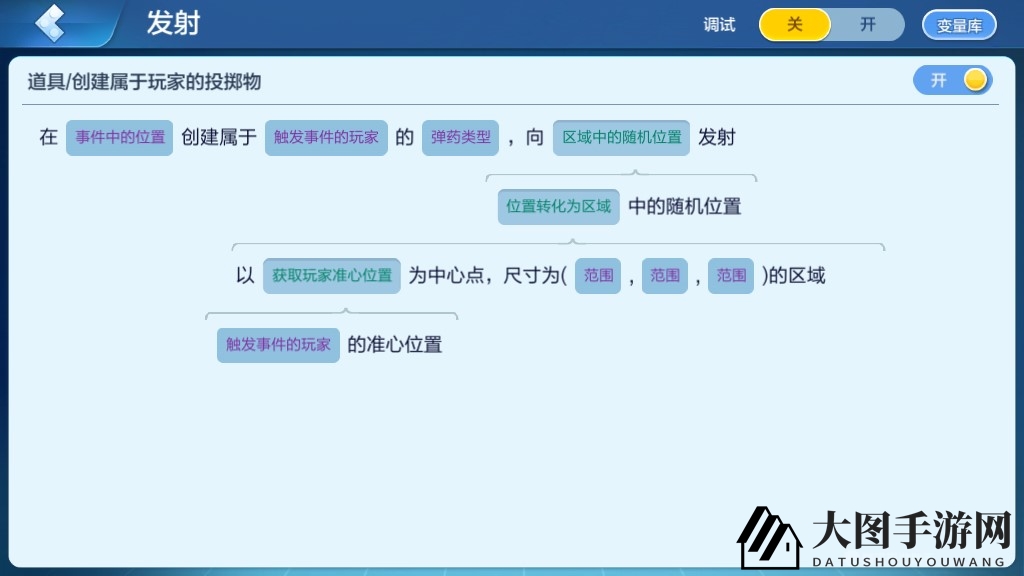Click the 道具/创建属于玩家的投掷物 header
Screen dimensions: 1024x576
tap(142, 82)
